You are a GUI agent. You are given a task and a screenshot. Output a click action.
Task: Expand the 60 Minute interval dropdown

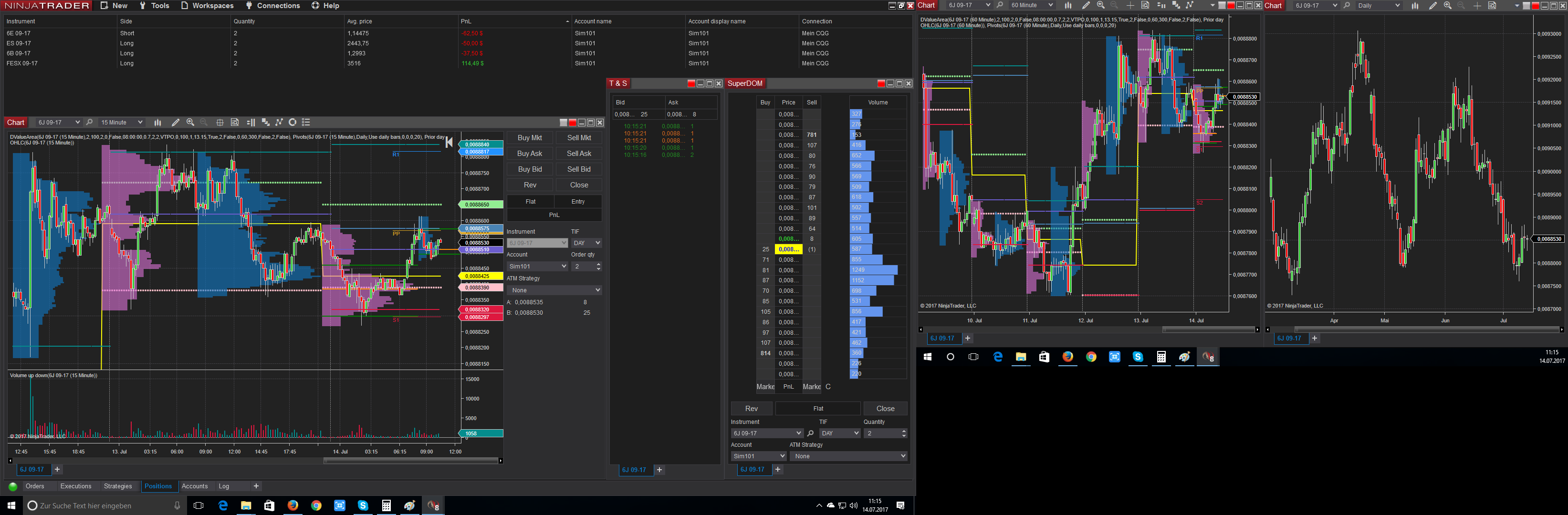point(1031,5)
